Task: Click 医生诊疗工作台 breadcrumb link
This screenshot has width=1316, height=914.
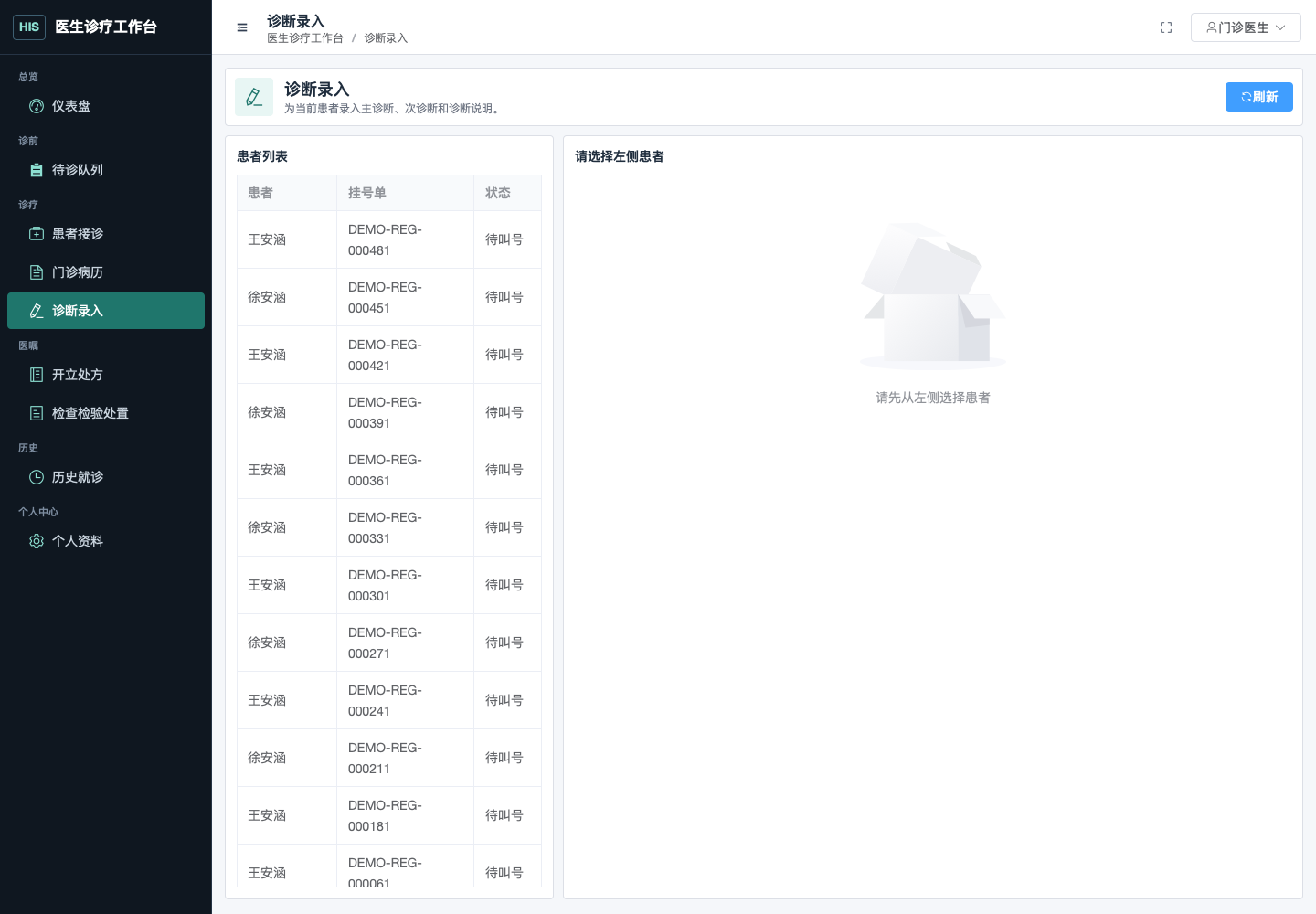Action: [x=305, y=38]
